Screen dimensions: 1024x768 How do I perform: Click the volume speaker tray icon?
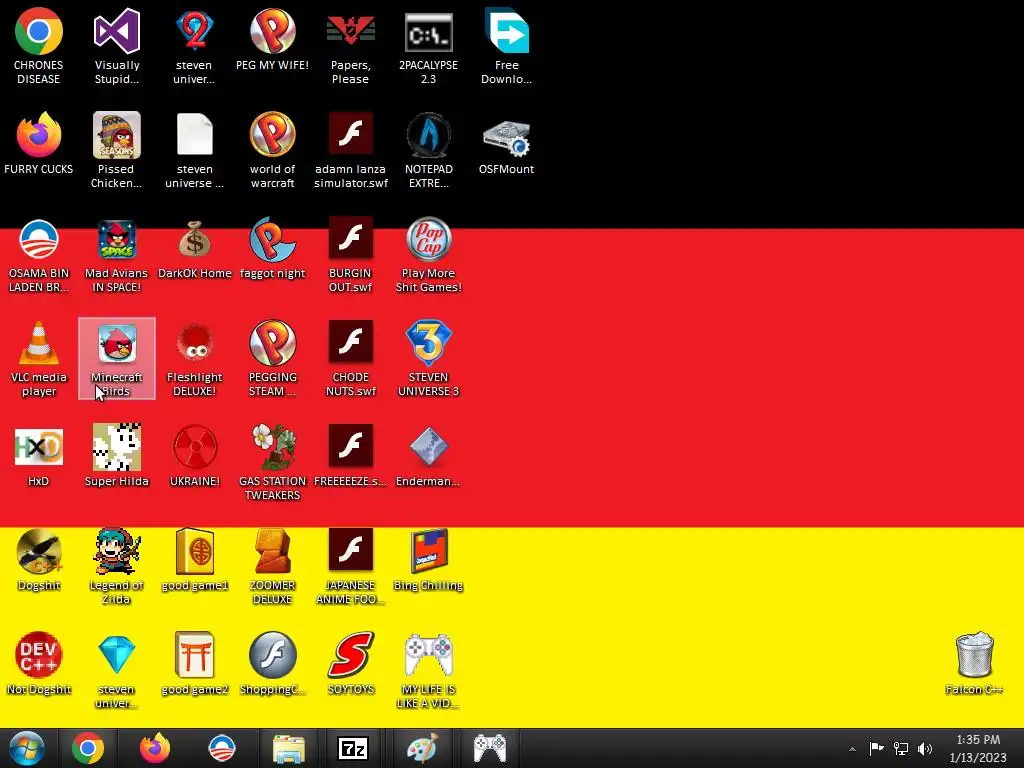pyautogui.click(x=925, y=748)
